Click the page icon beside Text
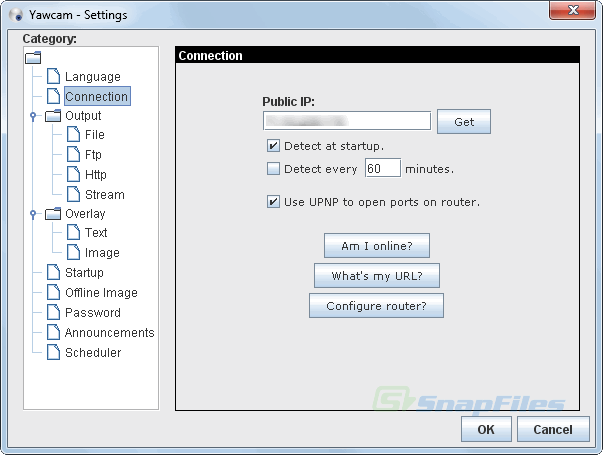The height and width of the screenshot is (455, 603). 73,232
